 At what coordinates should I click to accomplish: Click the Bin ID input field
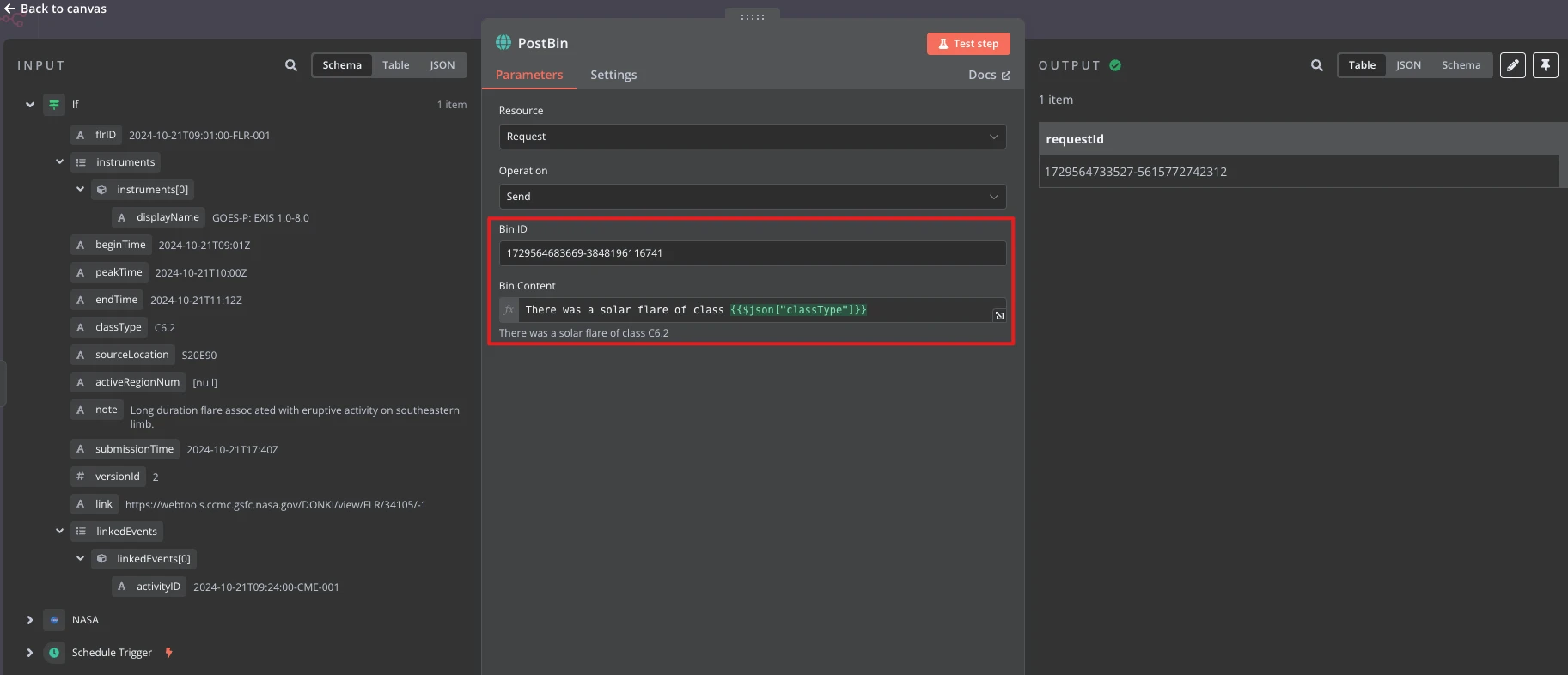tap(753, 253)
